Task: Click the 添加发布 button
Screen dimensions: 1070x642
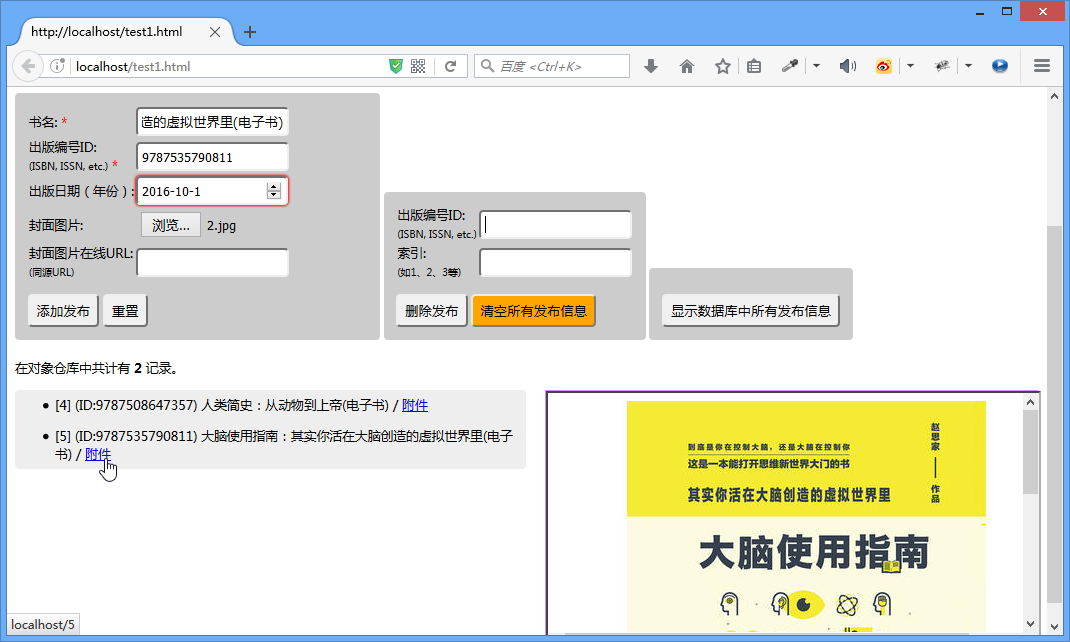Action: point(63,311)
